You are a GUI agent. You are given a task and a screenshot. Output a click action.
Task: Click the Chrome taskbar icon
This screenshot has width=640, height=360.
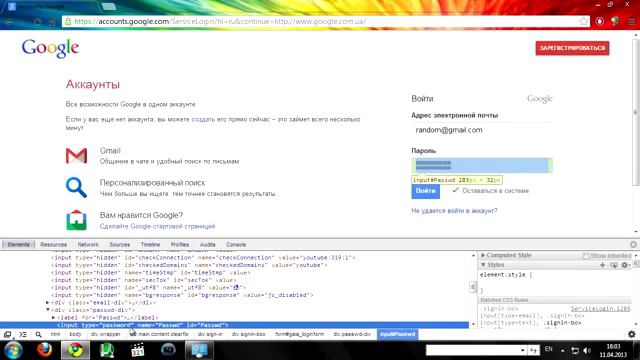click(75, 350)
